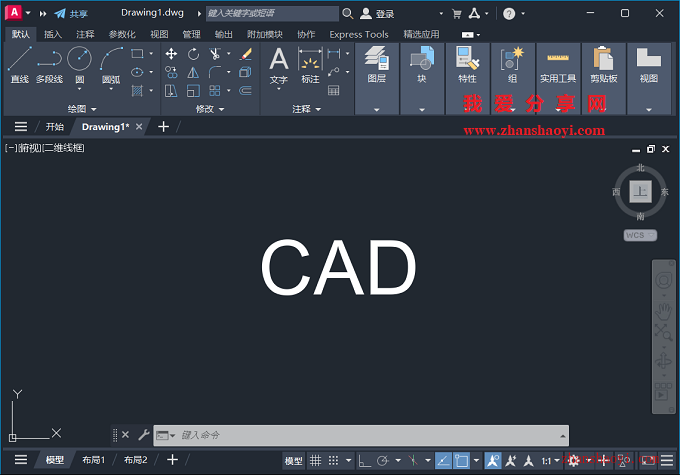Activate the Stretch tool

pyautogui.click(x=171, y=91)
